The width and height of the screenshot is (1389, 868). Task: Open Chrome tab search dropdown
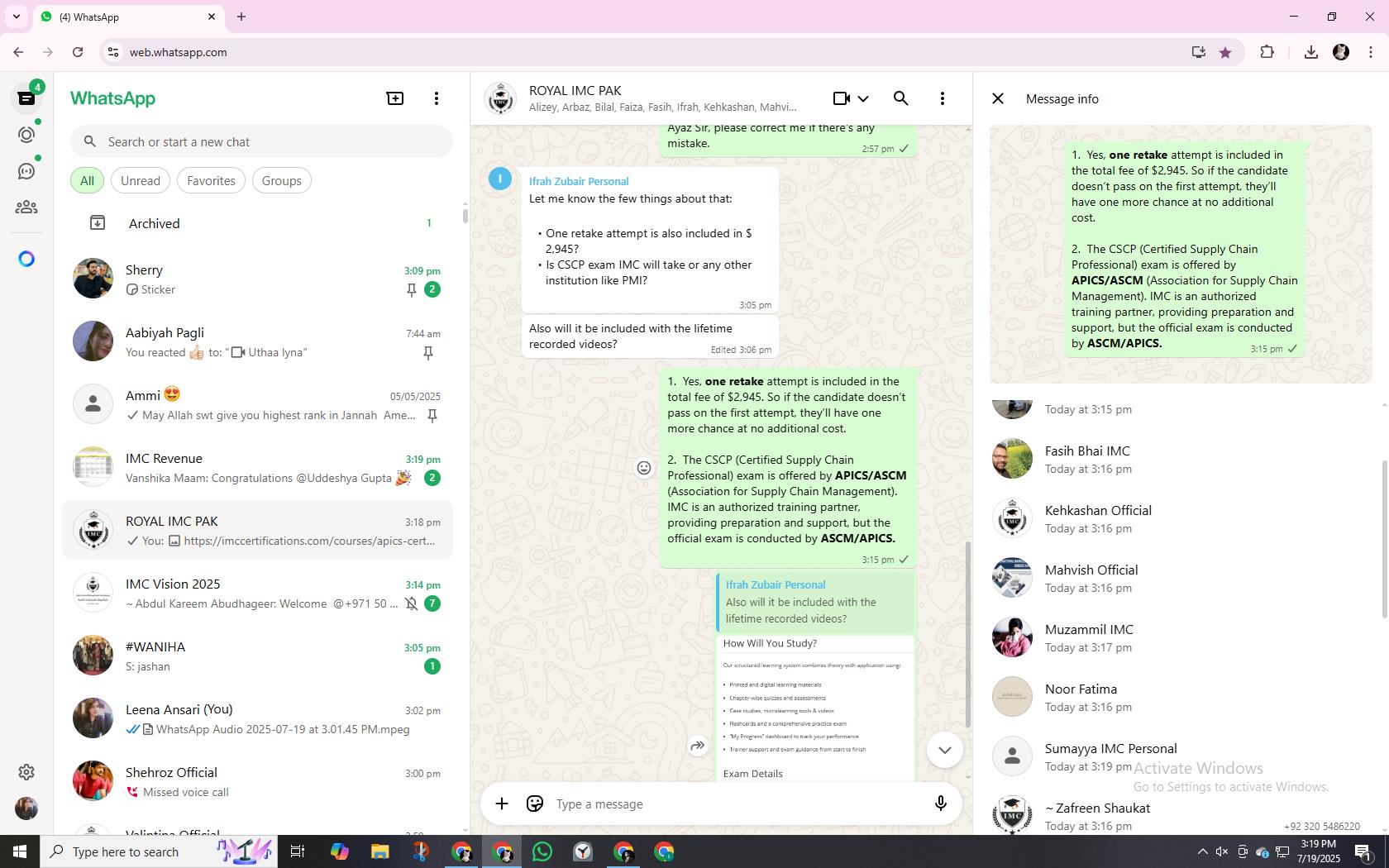pyautogui.click(x=16, y=17)
